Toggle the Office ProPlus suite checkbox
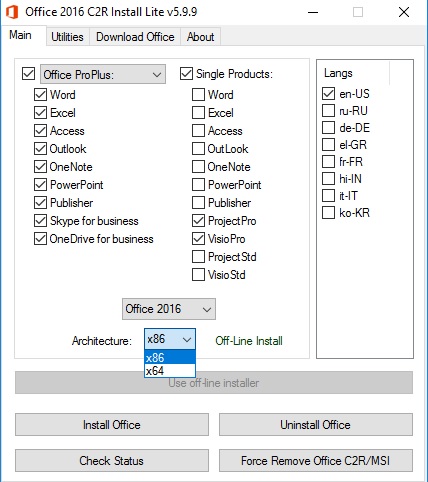Viewport: 428px width, 482px height. [28, 74]
